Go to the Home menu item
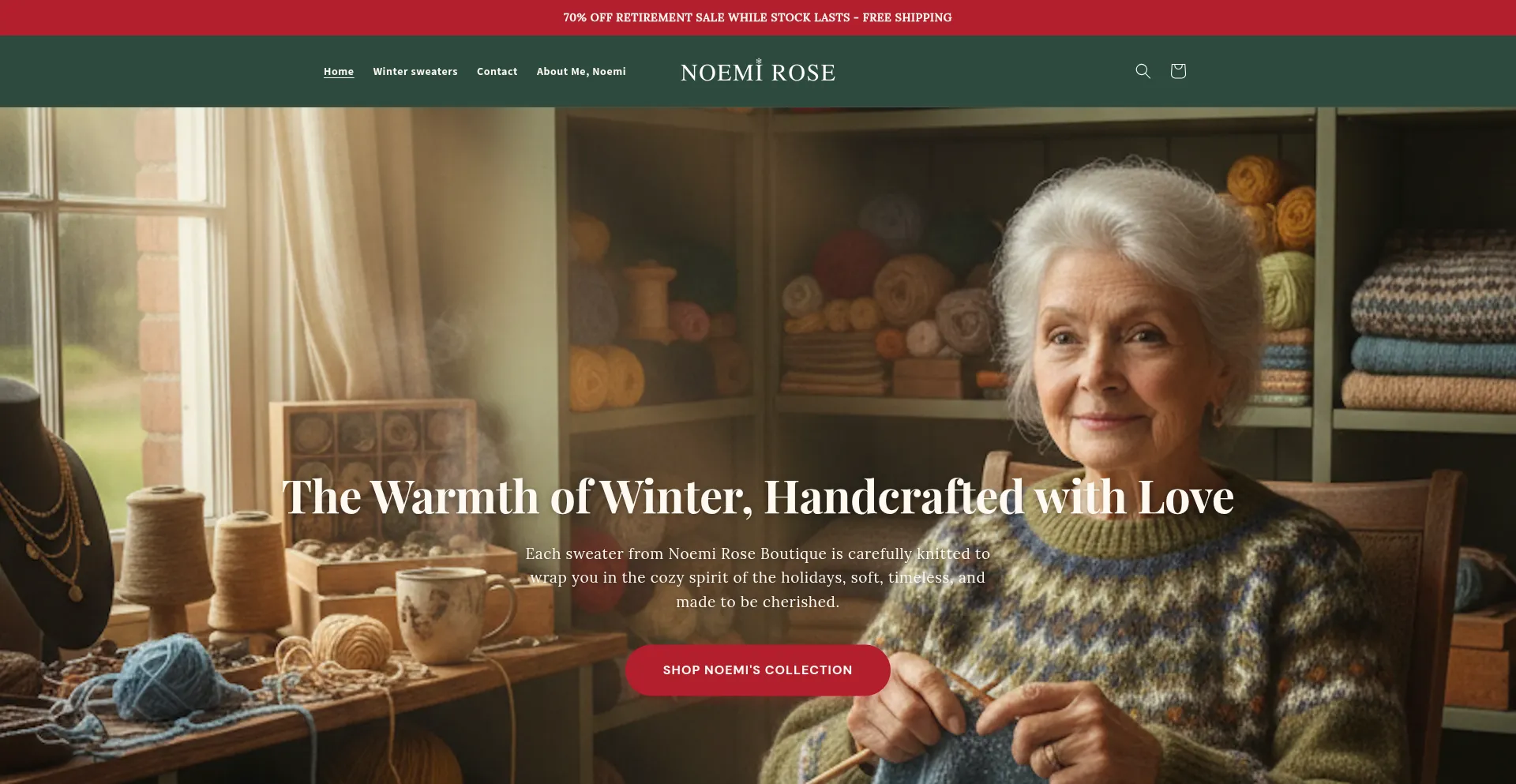The height and width of the screenshot is (784, 1516). click(339, 71)
